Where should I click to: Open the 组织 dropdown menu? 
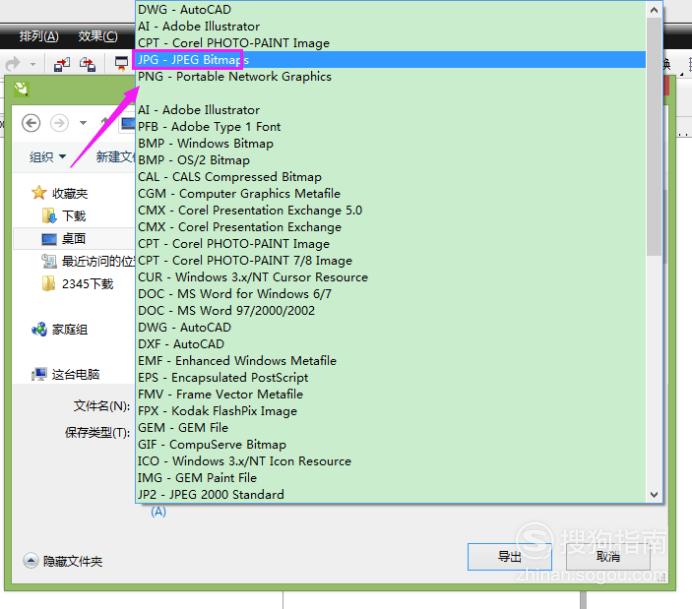point(48,157)
